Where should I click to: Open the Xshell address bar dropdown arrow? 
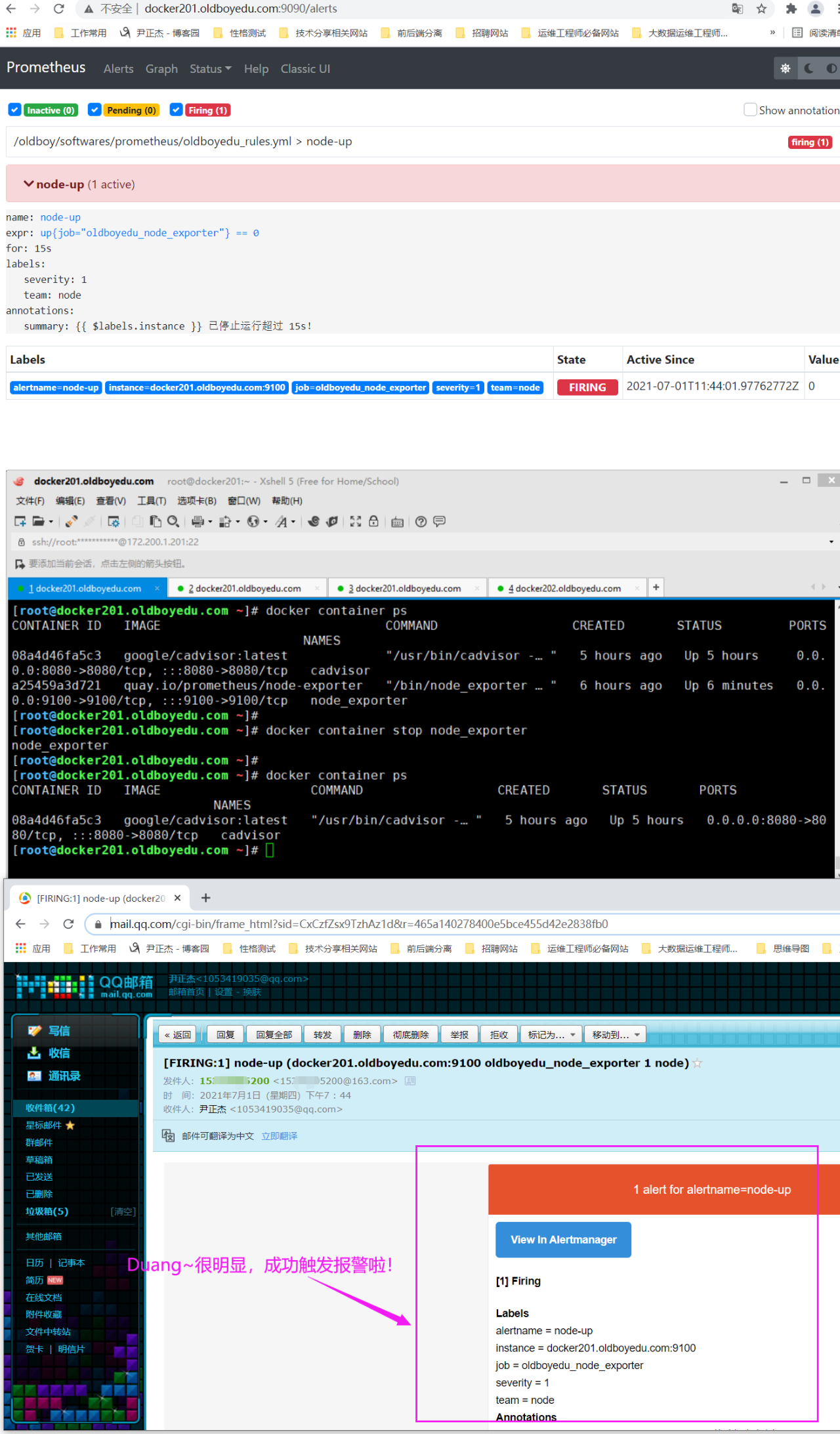(x=831, y=542)
